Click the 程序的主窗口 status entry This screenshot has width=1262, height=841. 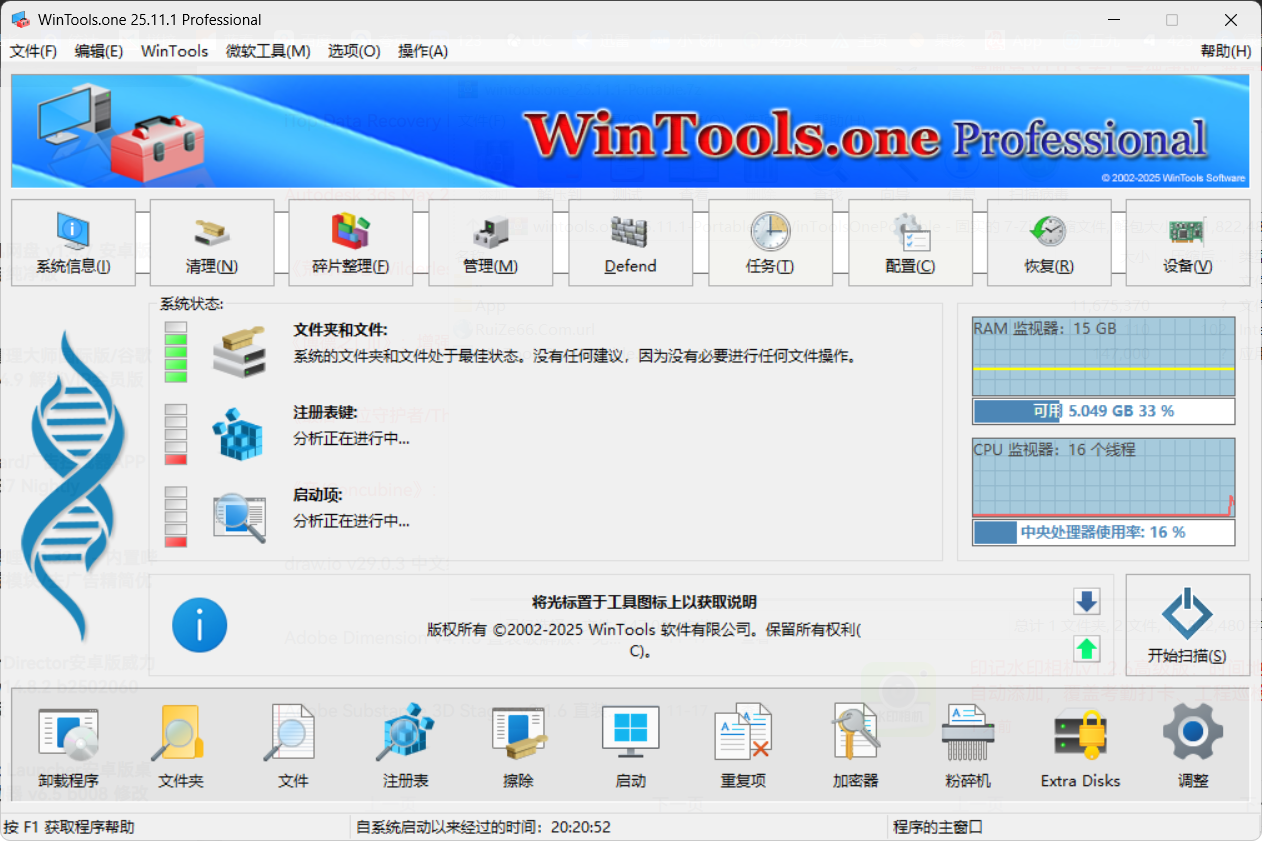click(938, 827)
